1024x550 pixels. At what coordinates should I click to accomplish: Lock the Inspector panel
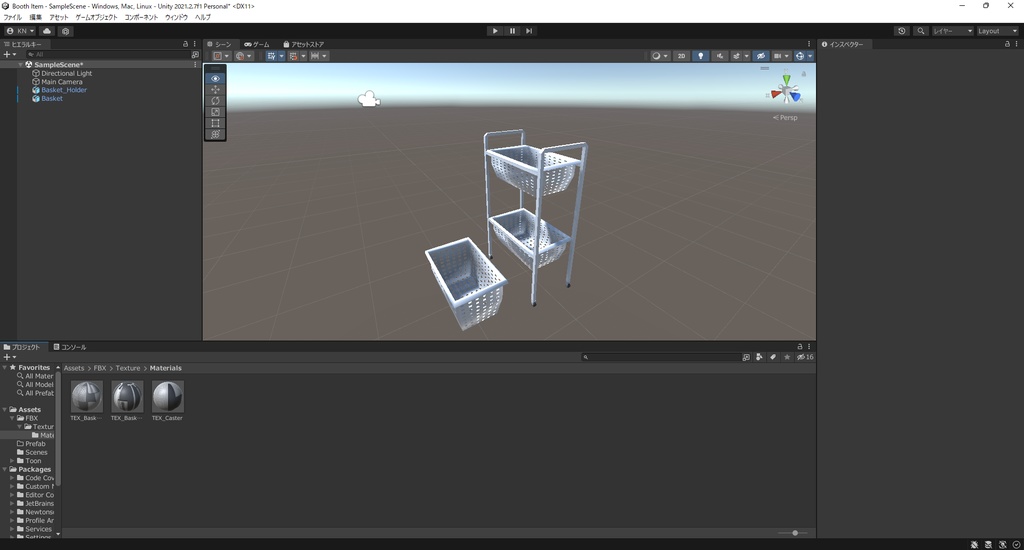[x=1007, y=44]
